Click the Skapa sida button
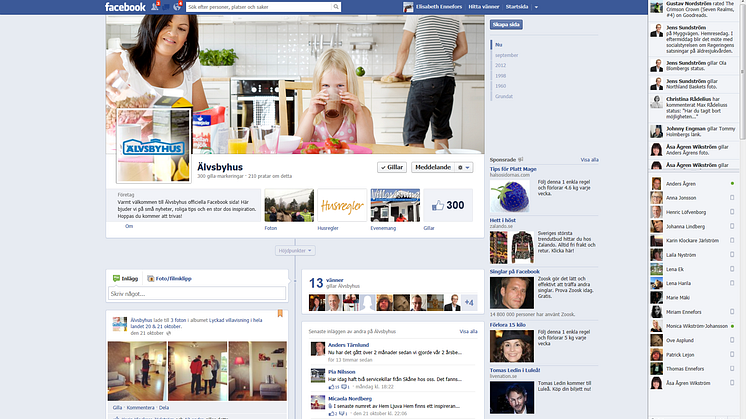 pos(506,24)
